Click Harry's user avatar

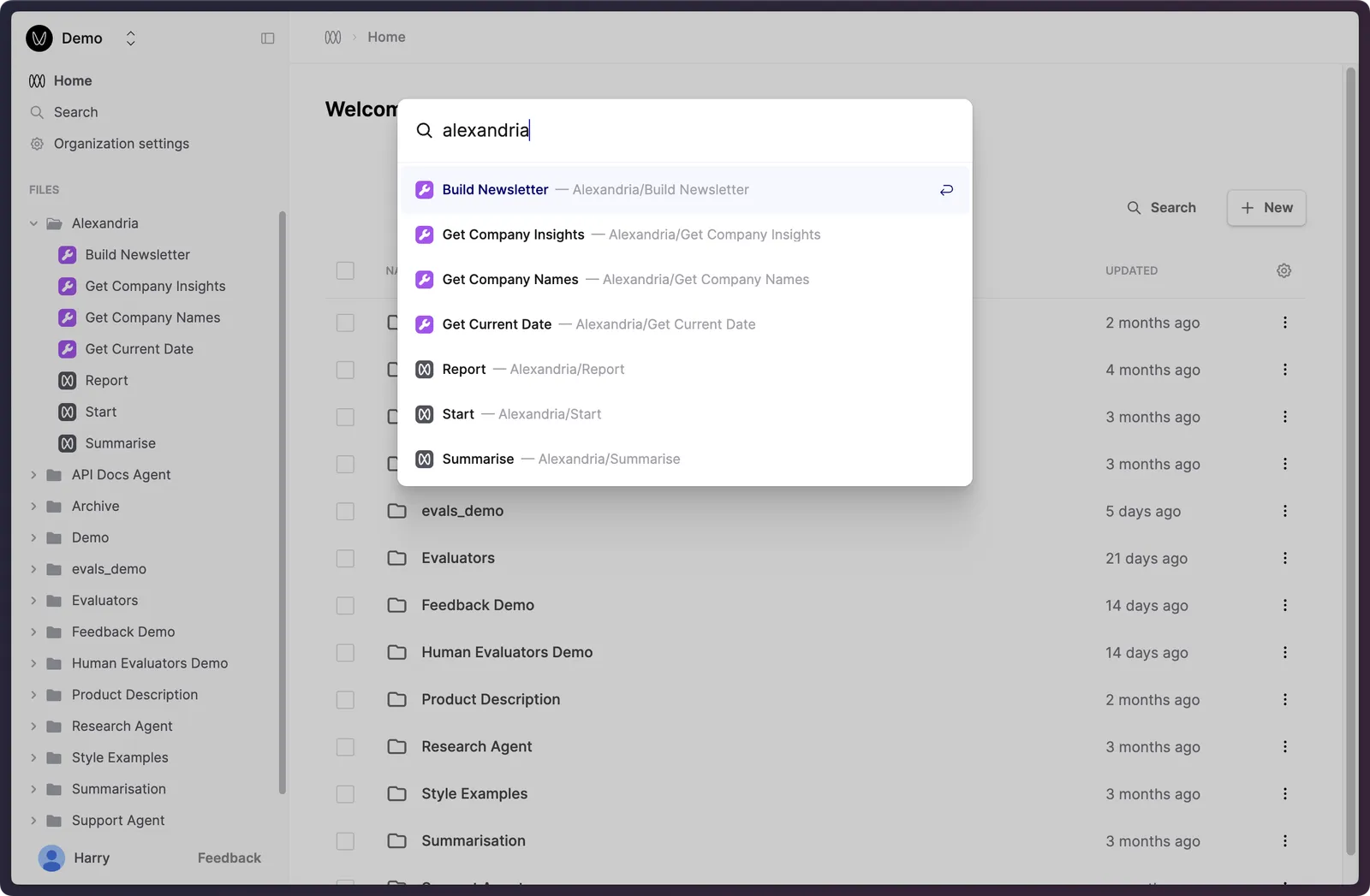[x=51, y=858]
